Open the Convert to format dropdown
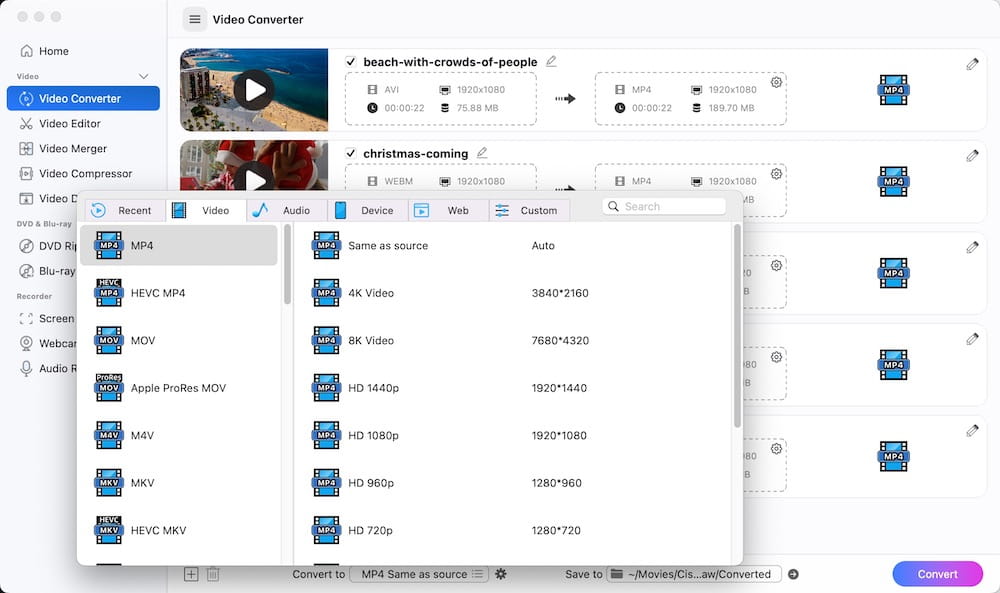The width and height of the screenshot is (1000, 593). pyautogui.click(x=420, y=575)
